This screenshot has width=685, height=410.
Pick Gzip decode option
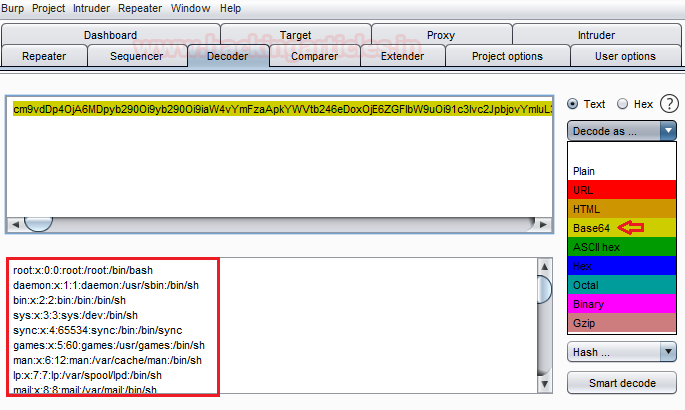click(622, 323)
